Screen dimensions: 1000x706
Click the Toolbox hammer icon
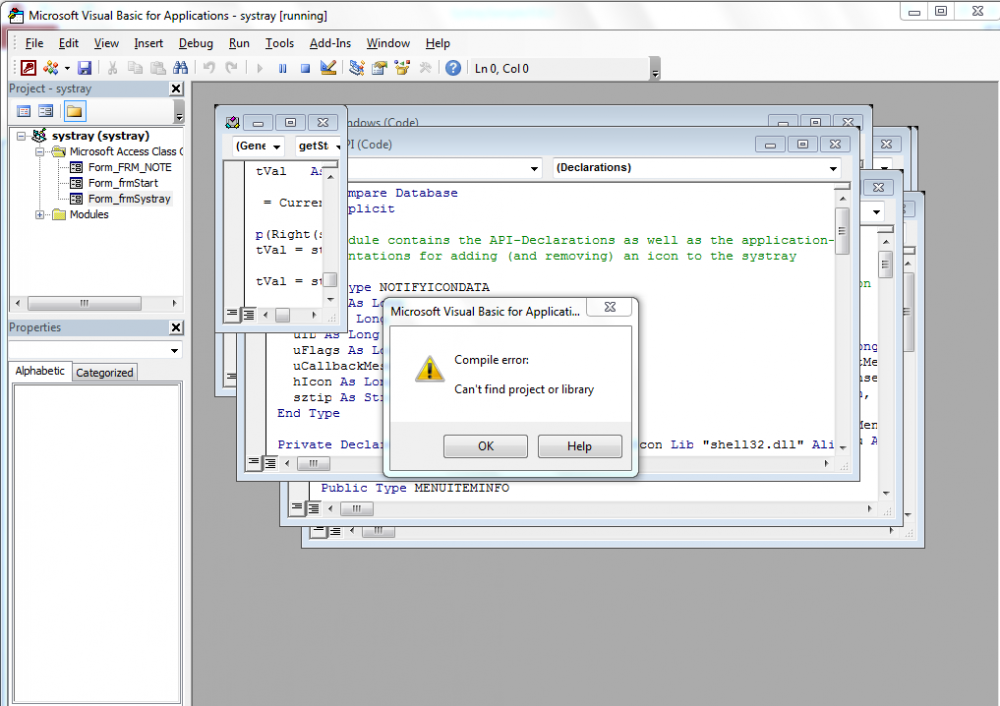pos(425,68)
